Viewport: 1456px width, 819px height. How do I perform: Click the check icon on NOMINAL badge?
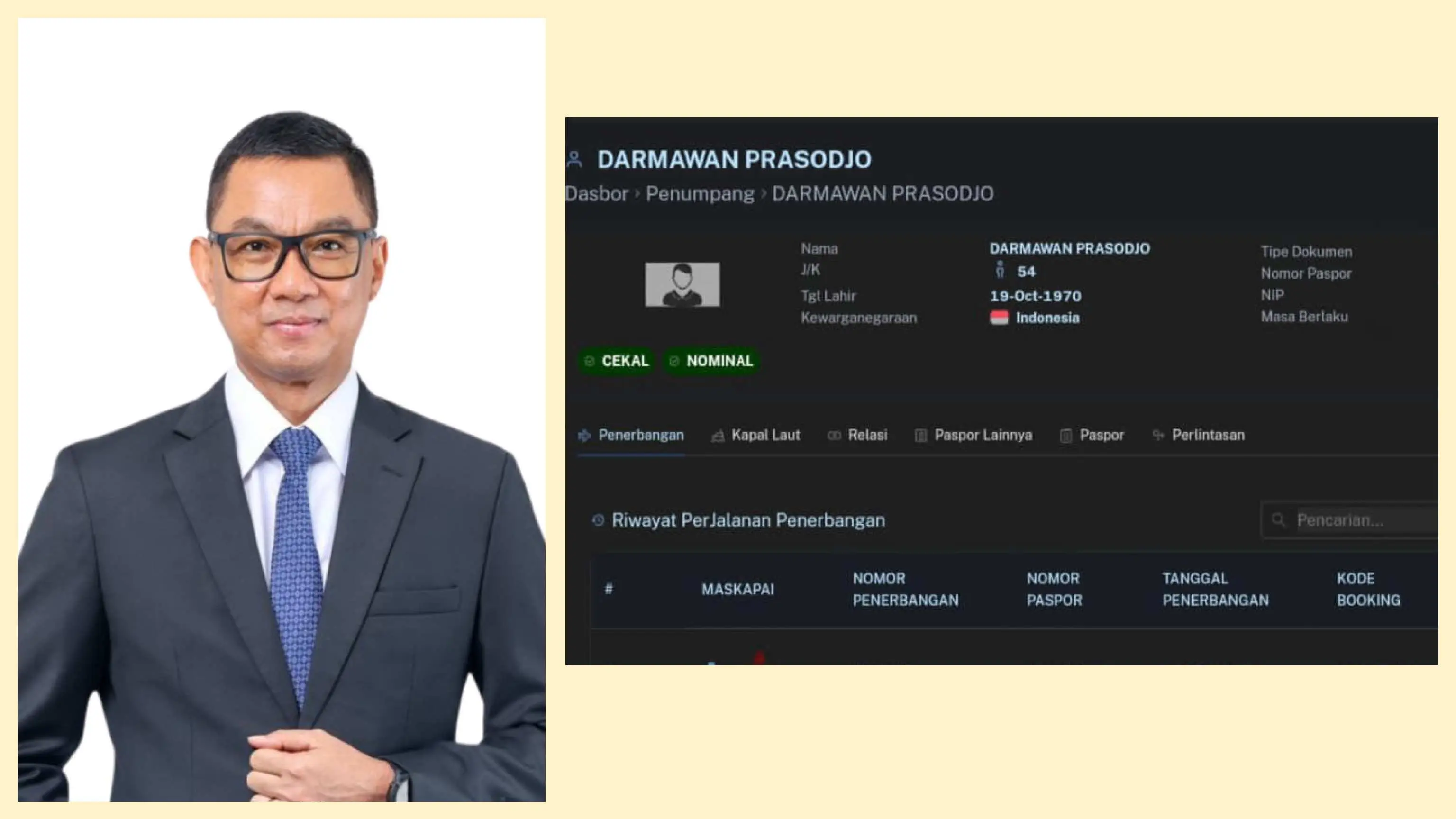[x=674, y=361]
